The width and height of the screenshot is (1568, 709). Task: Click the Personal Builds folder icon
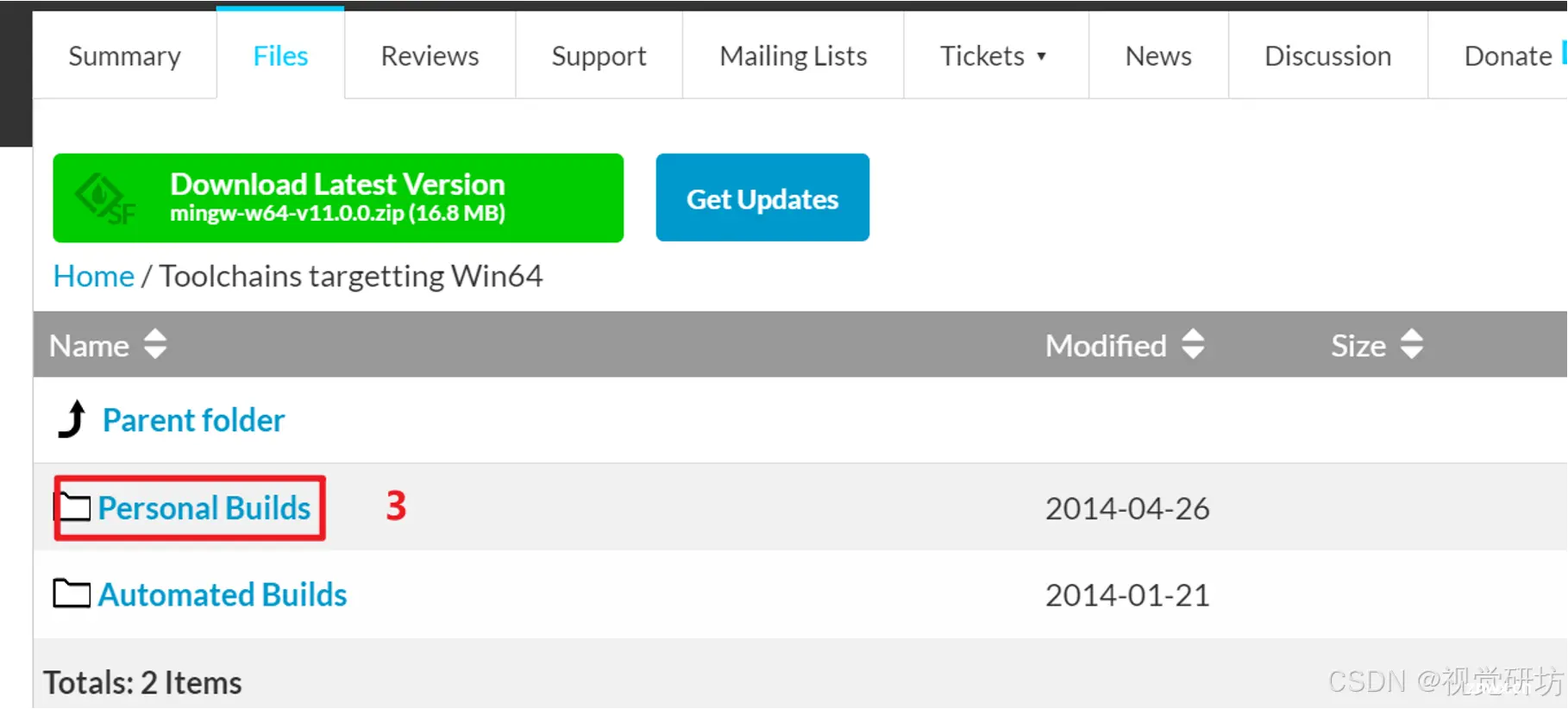point(72,506)
